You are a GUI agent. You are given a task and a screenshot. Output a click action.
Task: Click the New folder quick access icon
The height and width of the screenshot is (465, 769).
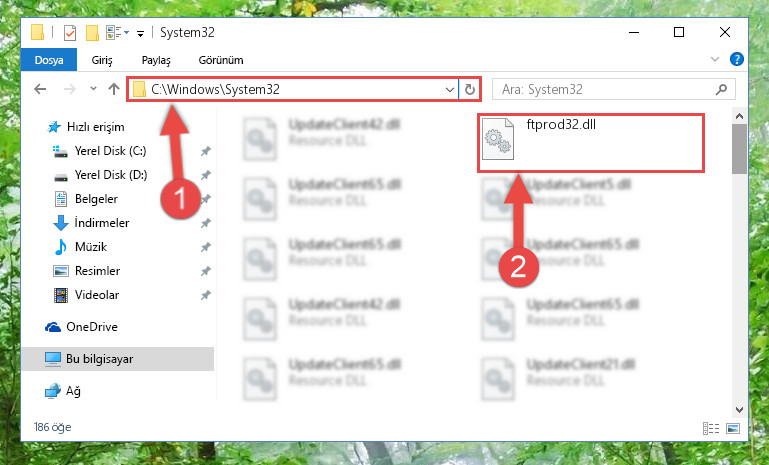coord(92,33)
